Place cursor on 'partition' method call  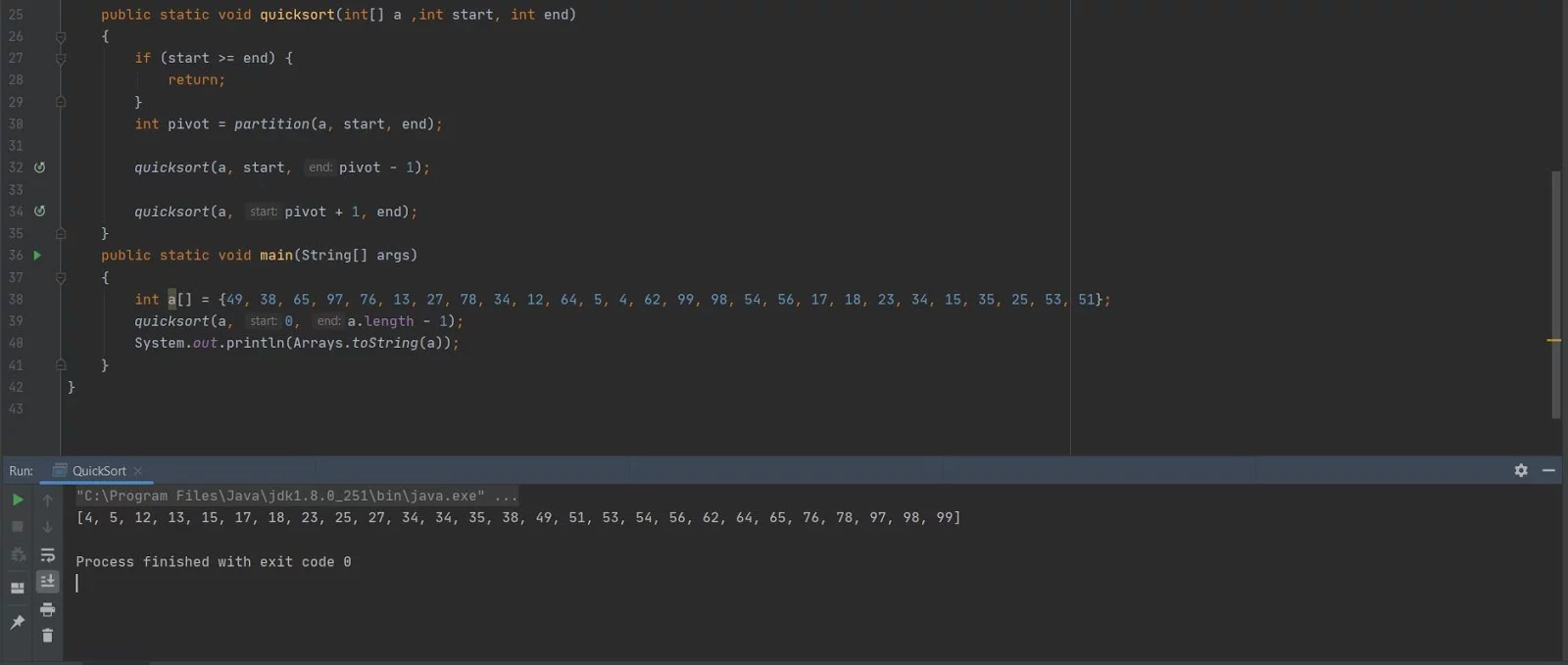click(271, 124)
